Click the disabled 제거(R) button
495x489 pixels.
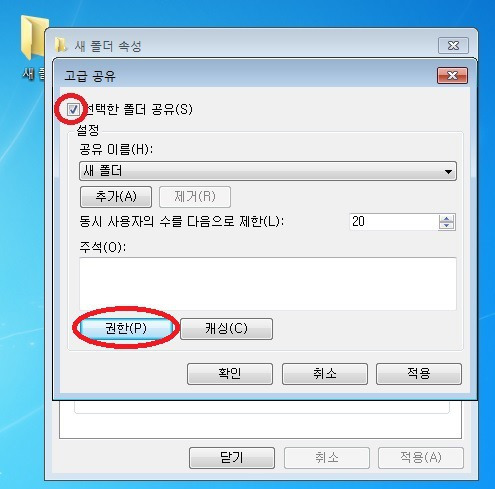coord(195,197)
